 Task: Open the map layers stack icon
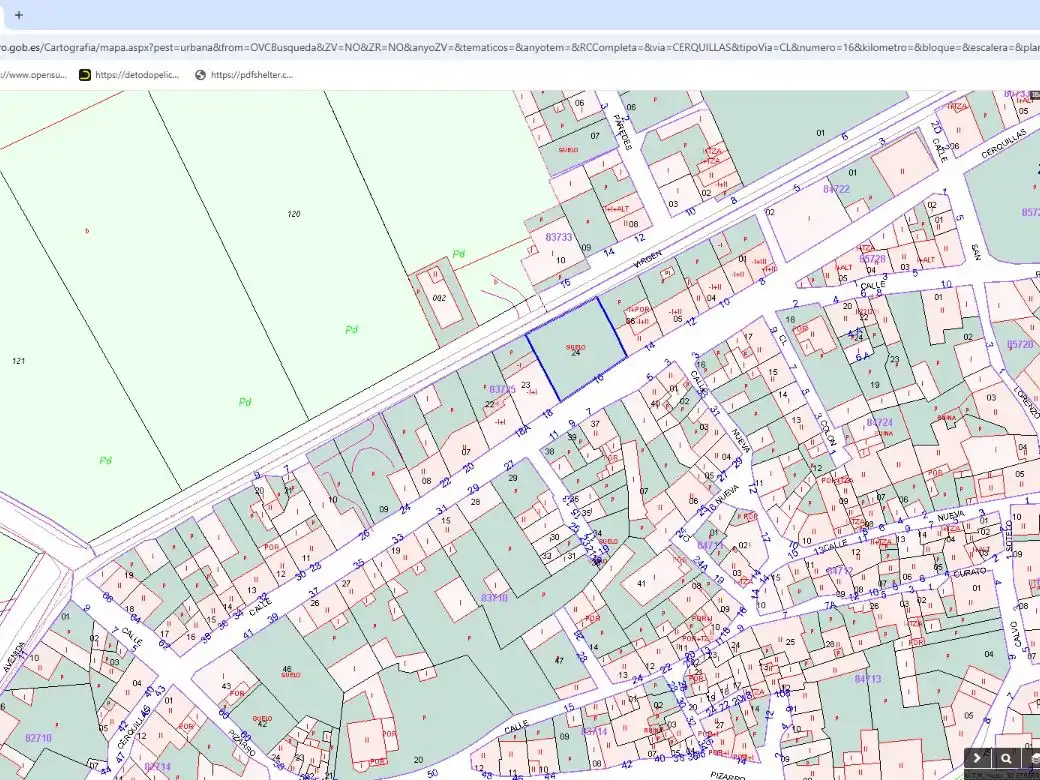pyautogui.click(x=1034, y=759)
